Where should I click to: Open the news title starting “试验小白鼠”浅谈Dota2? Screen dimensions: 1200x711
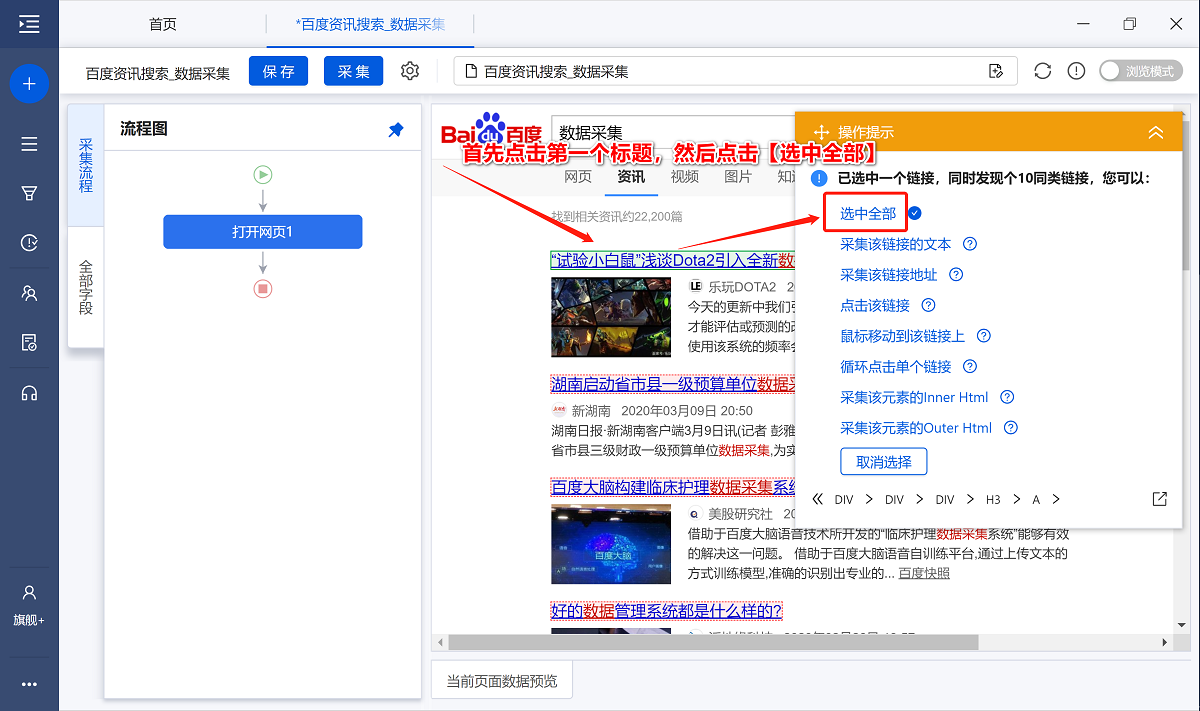(673, 260)
